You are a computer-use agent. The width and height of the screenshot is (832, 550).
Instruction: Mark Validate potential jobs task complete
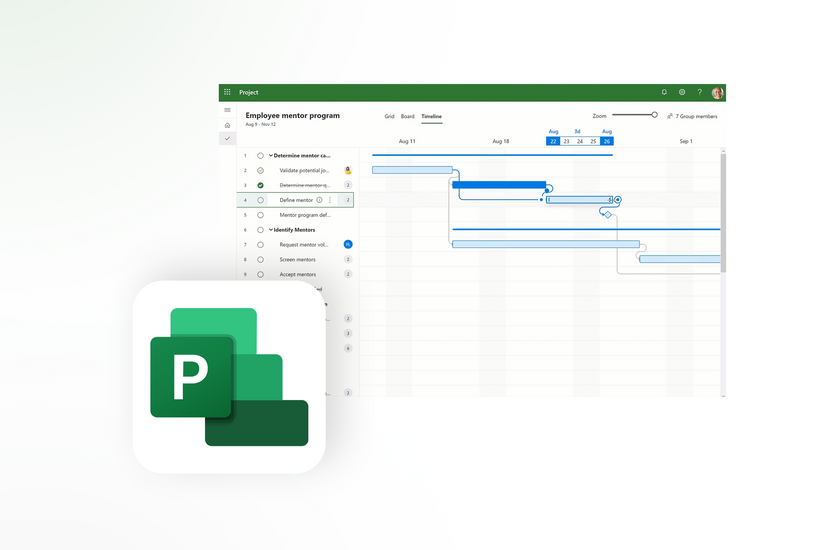[260, 171]
